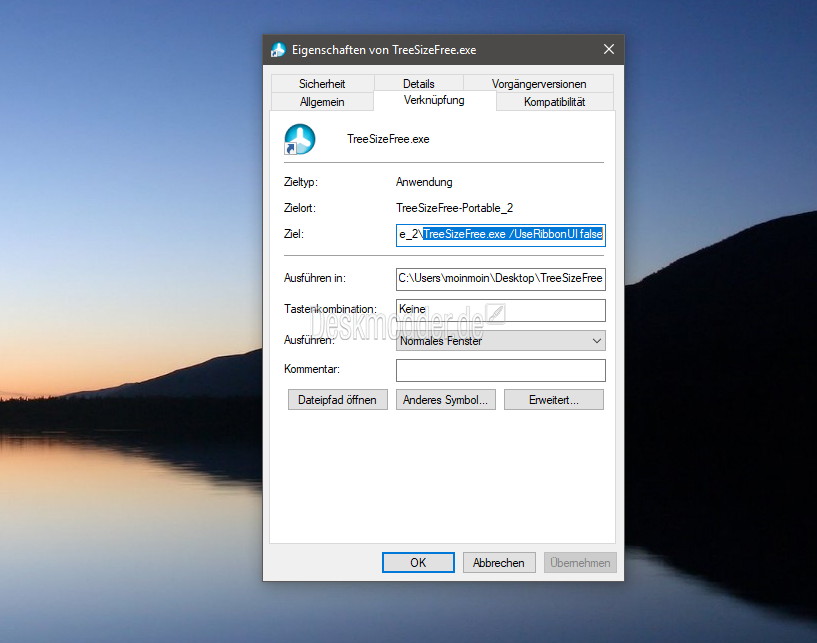
Task: Confirm with the OK button
Action: point(418,563)
